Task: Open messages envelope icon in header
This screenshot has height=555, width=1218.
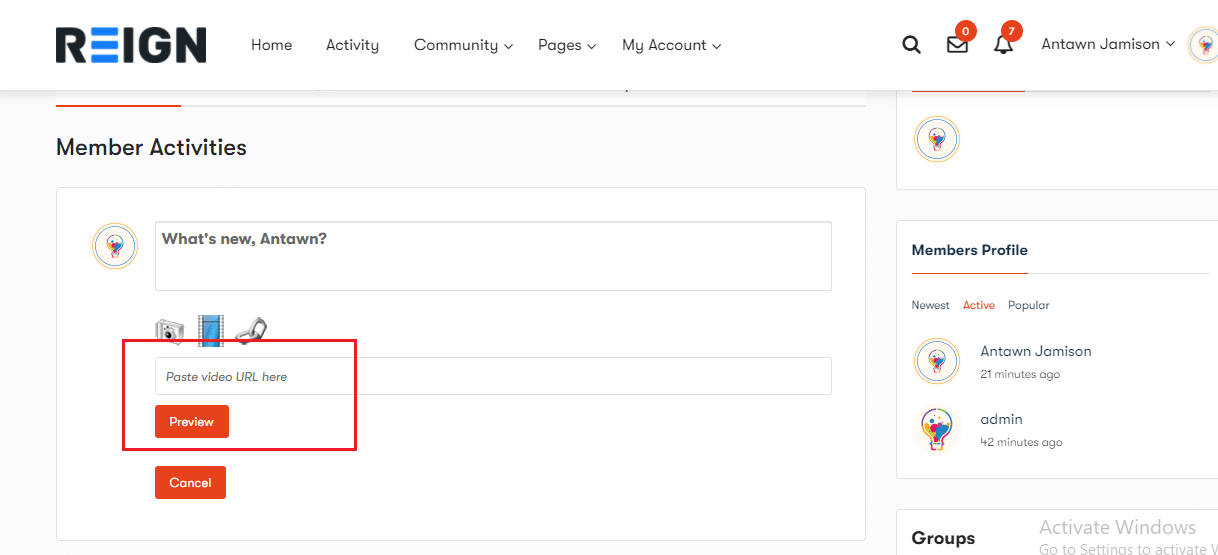Action: tap(957, 45)
